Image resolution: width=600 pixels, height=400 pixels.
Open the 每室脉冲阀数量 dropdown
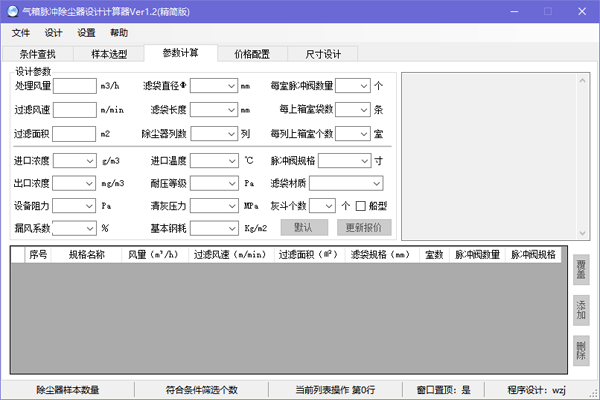coord(353,86)
